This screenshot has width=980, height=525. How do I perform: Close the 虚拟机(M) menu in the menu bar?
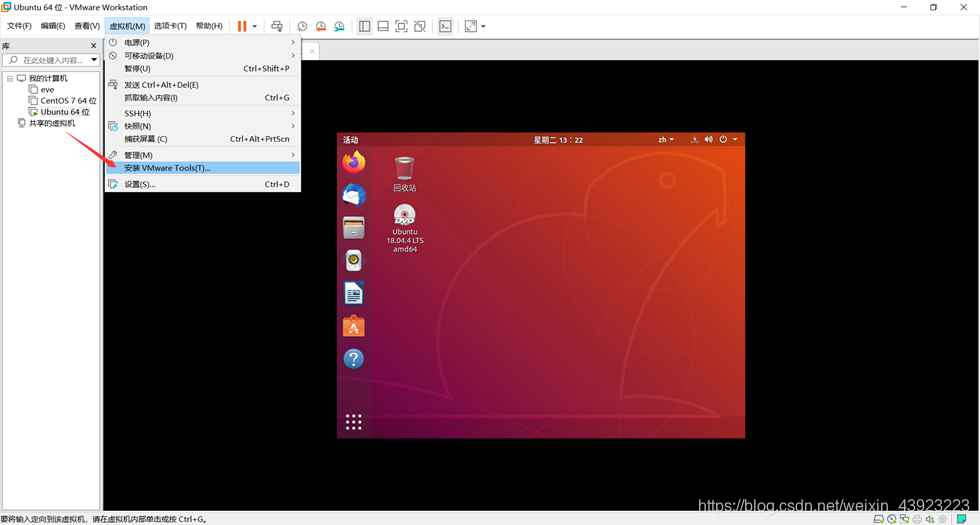pyautogui.click(x=127, y=26)
